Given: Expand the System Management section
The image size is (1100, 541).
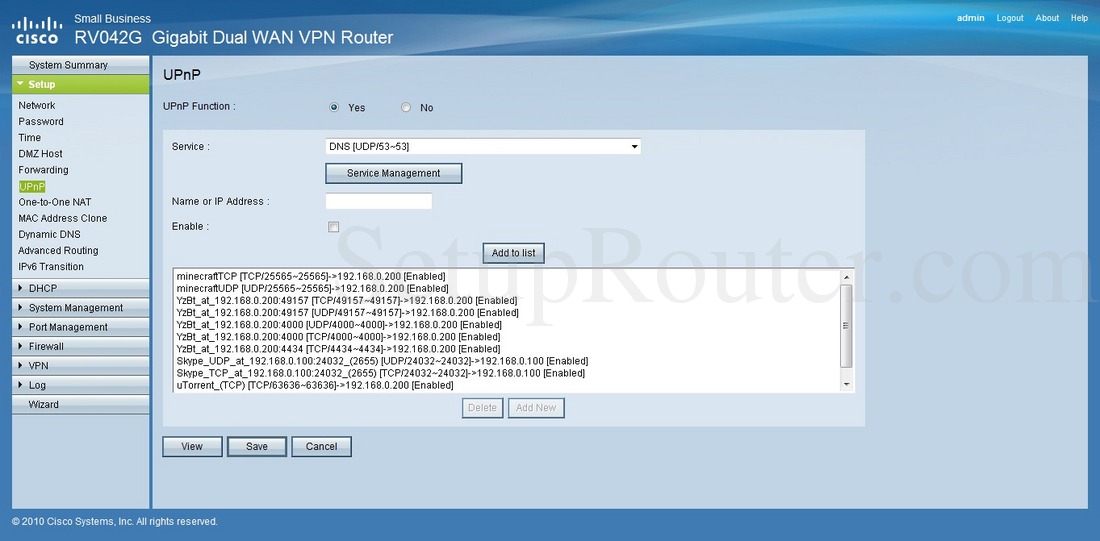Looking at the screenshot, I should pyautogui.click(x=81, y=307).
